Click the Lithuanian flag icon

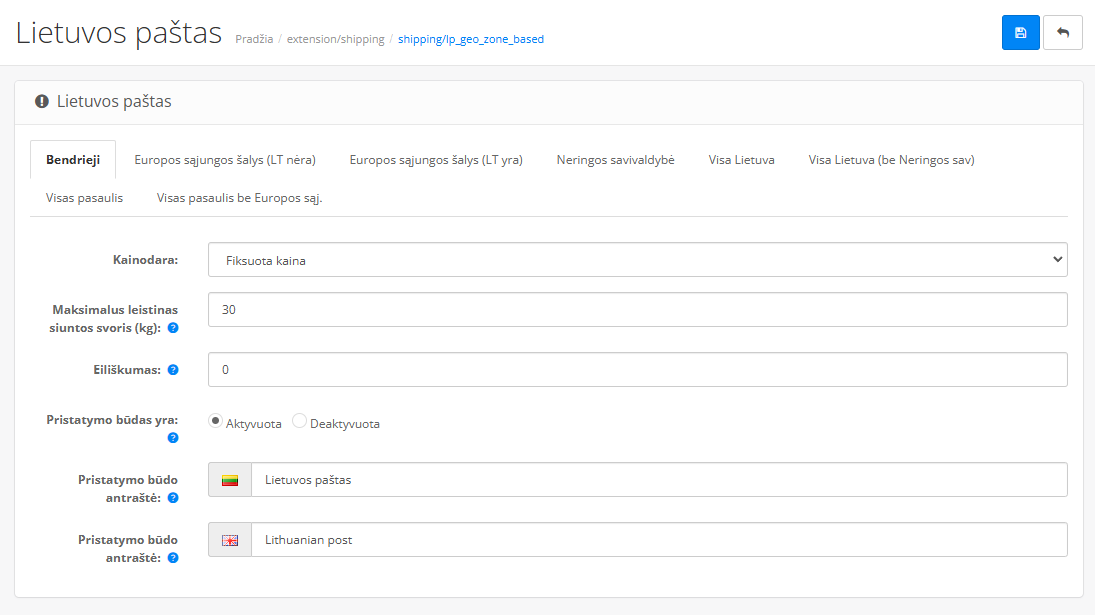pos(230,480)
